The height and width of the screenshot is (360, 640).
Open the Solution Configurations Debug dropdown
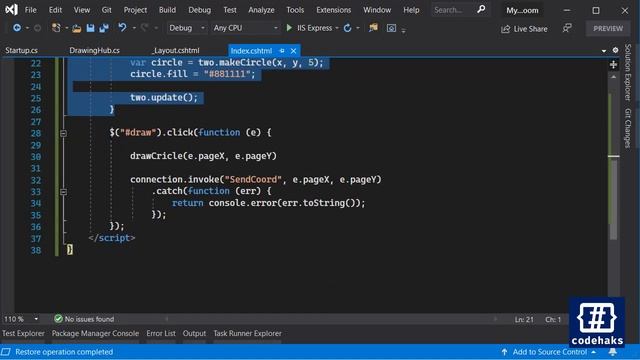pos(186,28)
